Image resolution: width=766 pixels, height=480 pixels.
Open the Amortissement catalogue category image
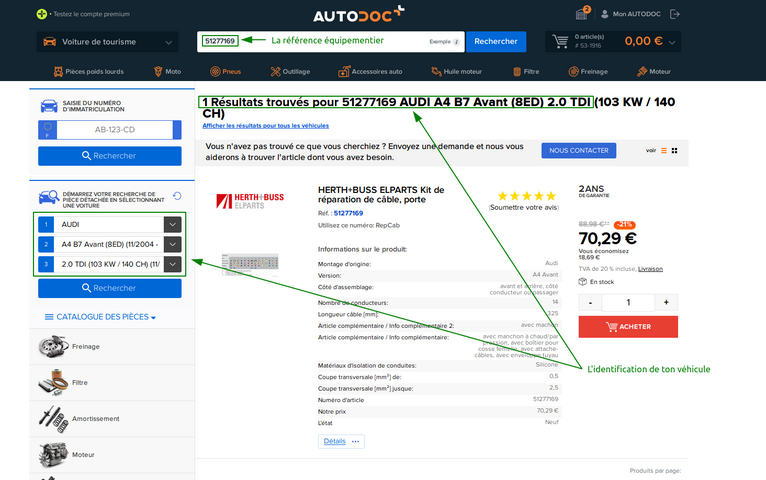(x=53, y=418)
